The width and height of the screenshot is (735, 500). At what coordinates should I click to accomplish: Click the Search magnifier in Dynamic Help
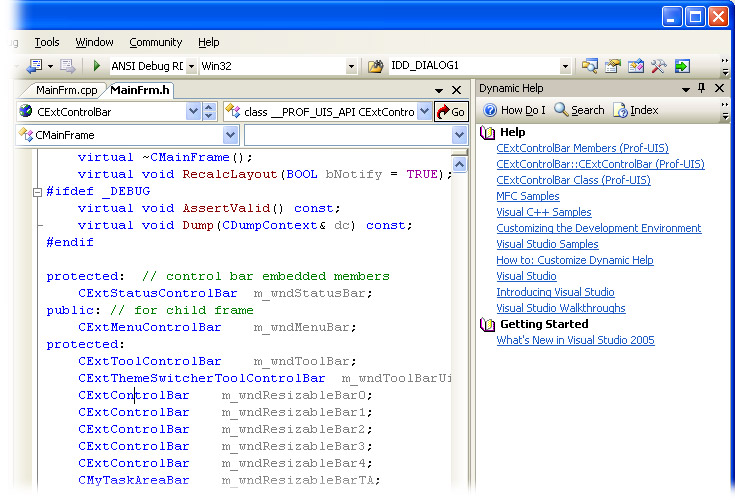click(561, 109)
